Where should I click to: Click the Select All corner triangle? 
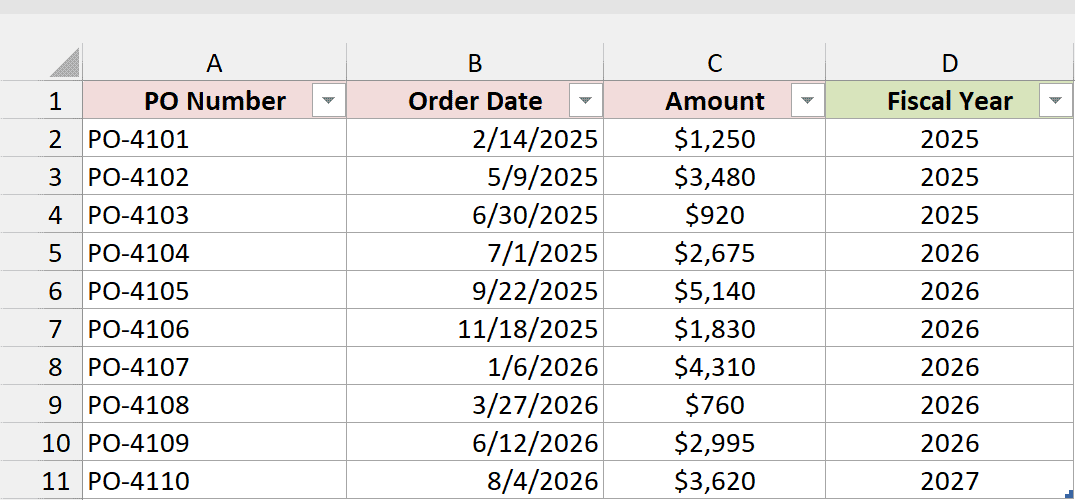tap(65, 64)
